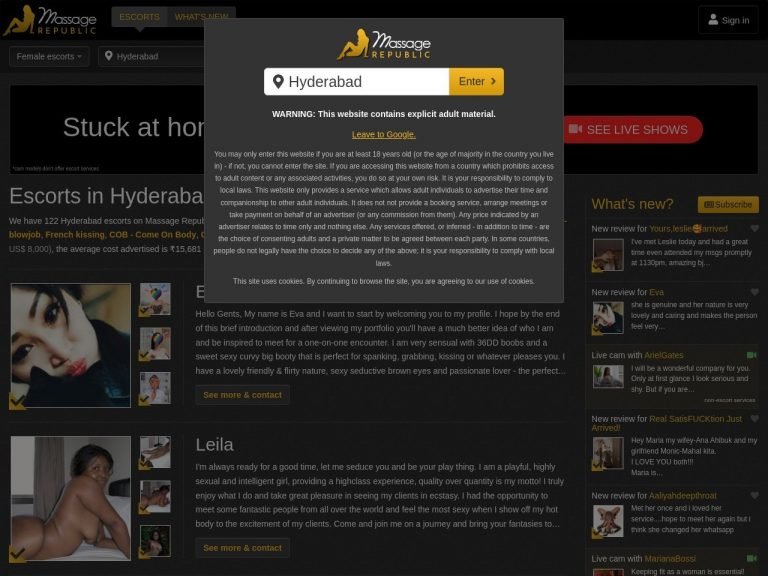The image size is (768, 576).
Task: Click the green camera icon beside ArielGates
Action: (752, 355)
